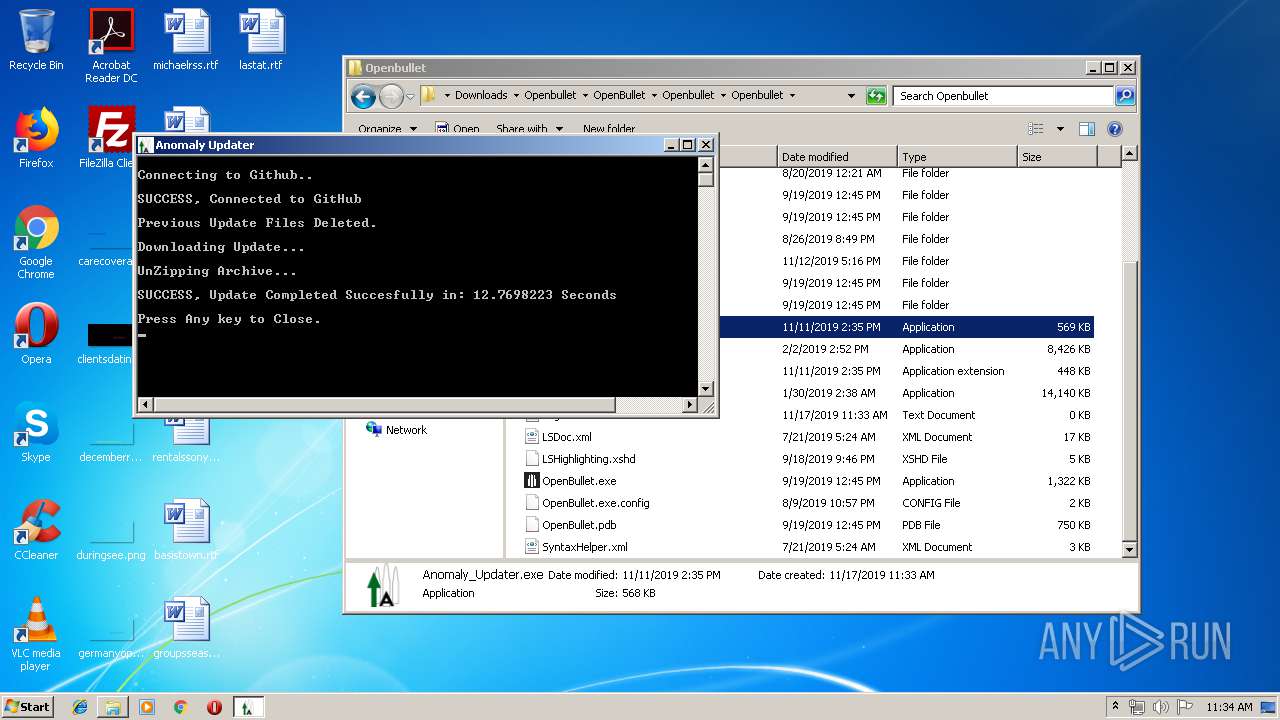This screenshot has height=720, width=1280.
Task: Select the basistown.rtf desktop file
Action: (x=186, y=530)
